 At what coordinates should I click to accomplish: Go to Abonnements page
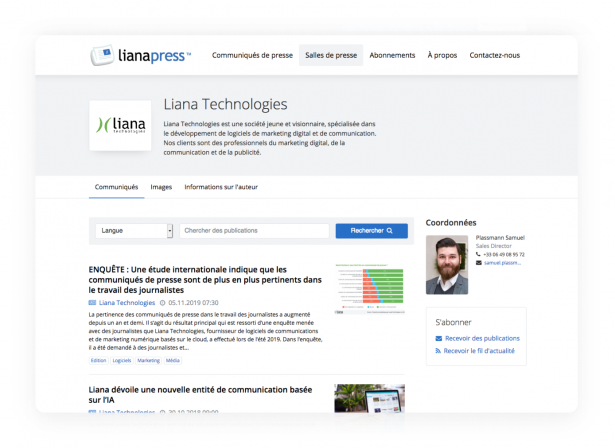[x=392, y=55]
